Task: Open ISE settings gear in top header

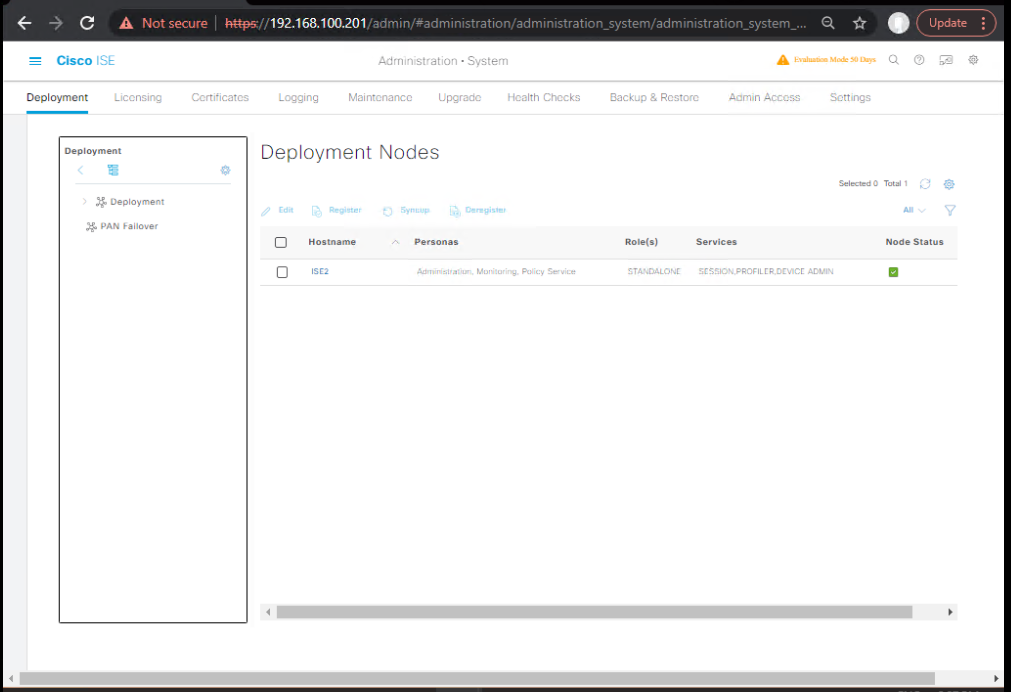Action: (973, 60)
